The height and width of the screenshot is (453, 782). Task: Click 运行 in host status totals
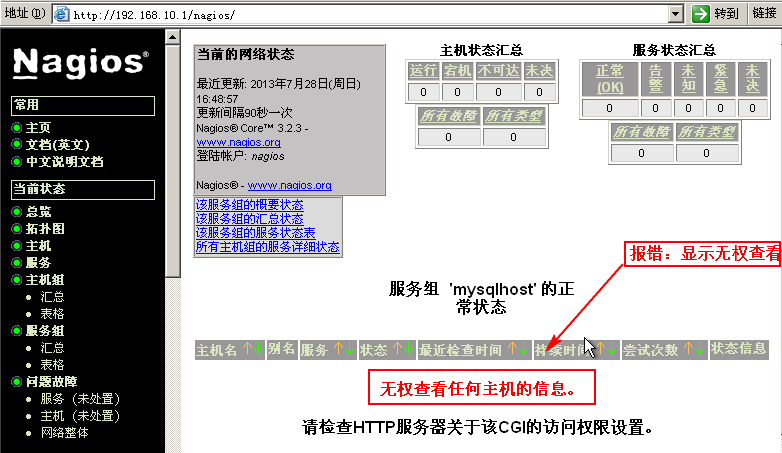[423, 71]
